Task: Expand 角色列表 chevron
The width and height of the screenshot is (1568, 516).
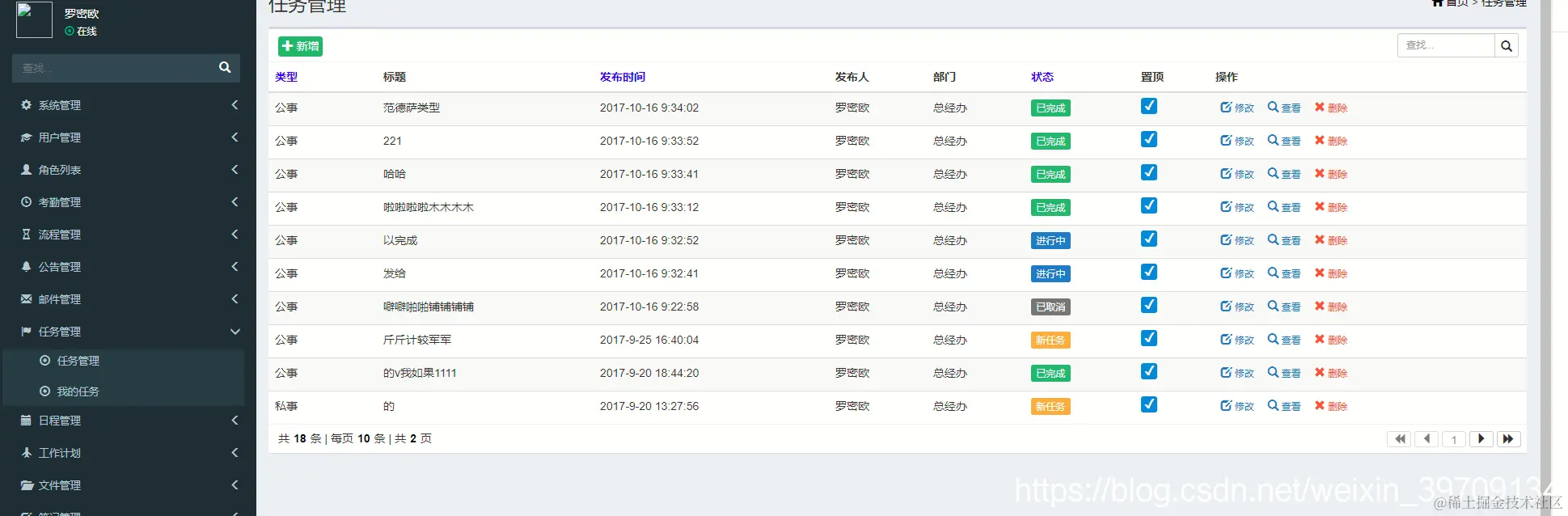Action: 235,169
